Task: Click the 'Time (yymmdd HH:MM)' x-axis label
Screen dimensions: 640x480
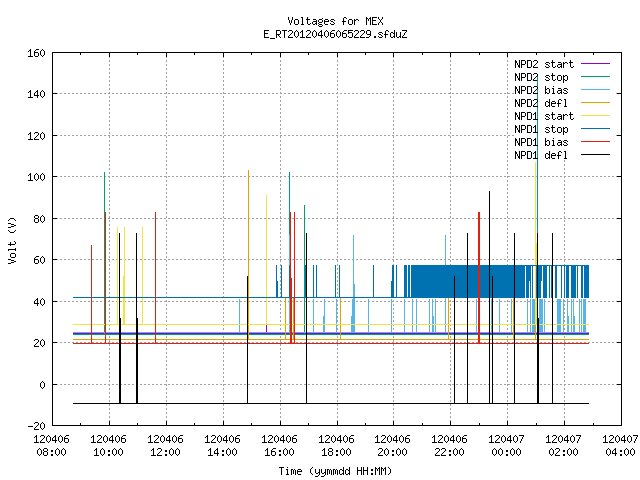Action: click(335, 471)
